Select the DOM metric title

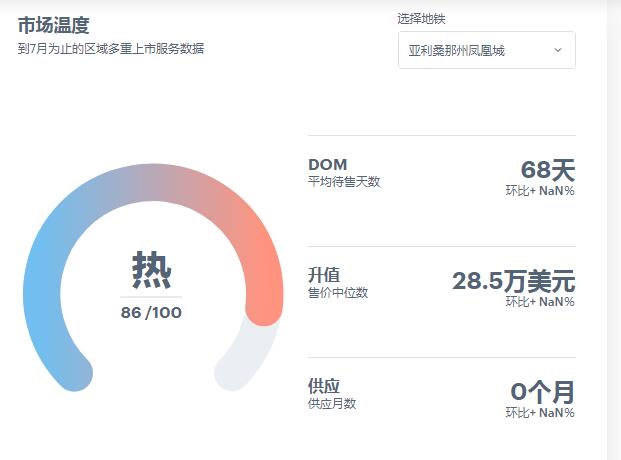327,165
